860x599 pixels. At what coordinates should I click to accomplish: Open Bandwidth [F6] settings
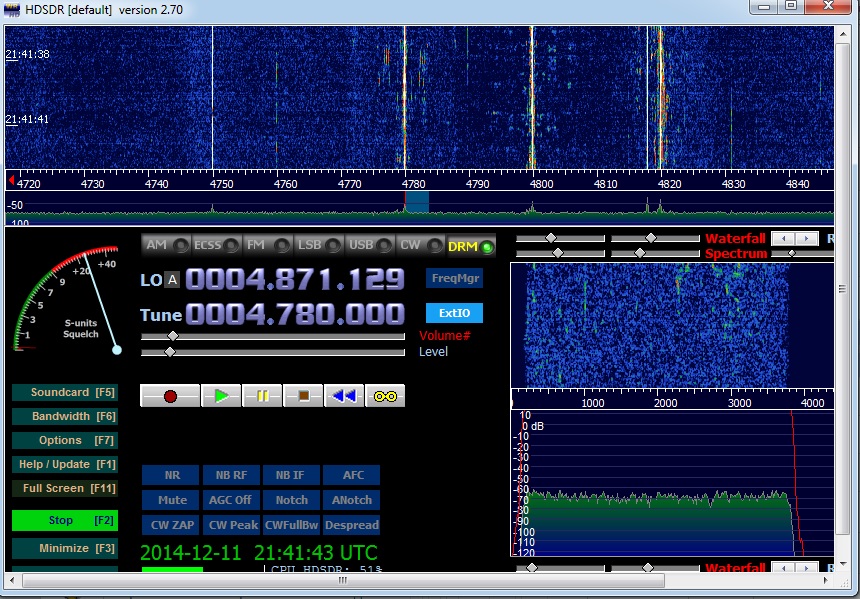(65, 416)
